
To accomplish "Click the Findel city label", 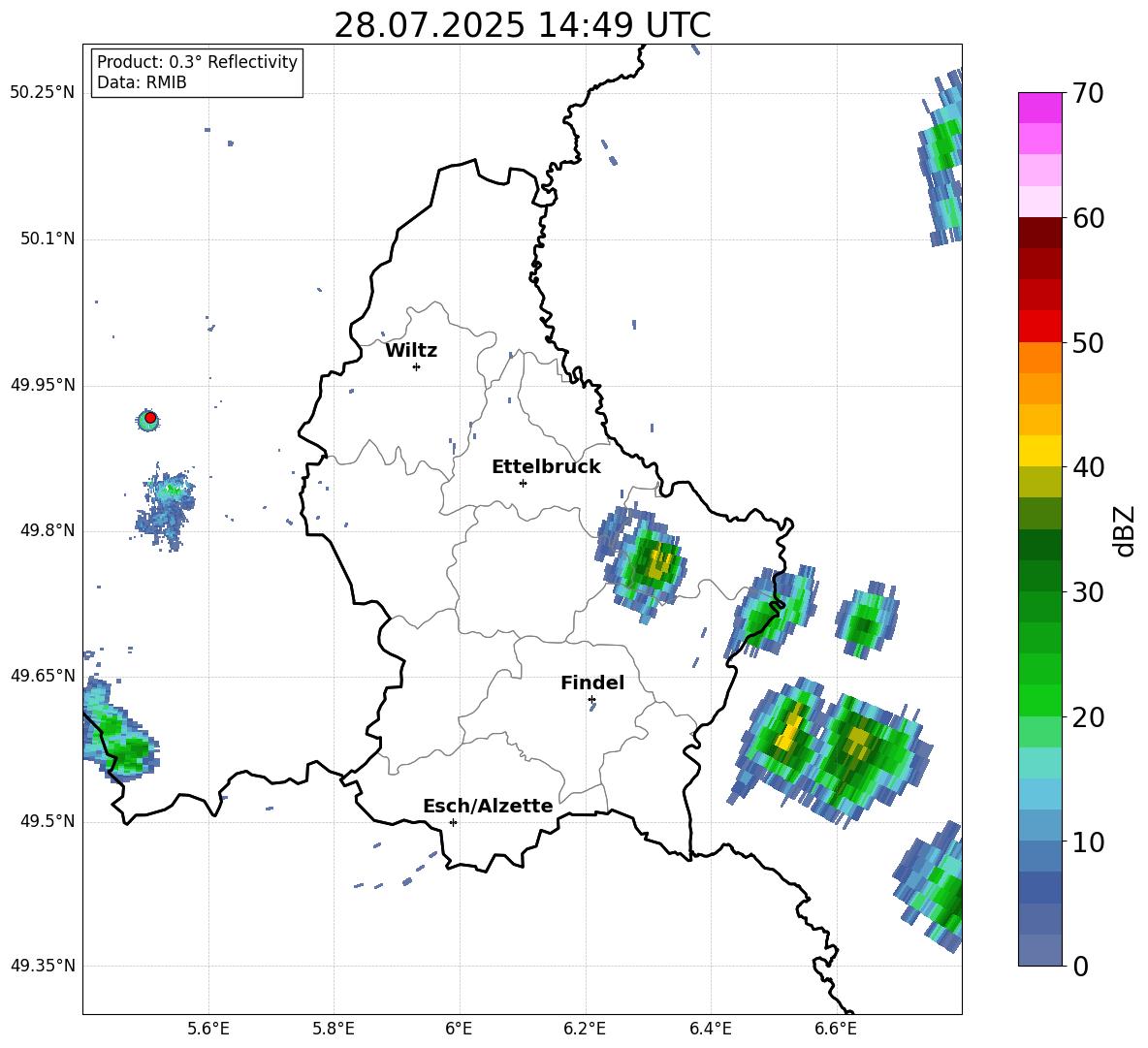I will (592, 683).
